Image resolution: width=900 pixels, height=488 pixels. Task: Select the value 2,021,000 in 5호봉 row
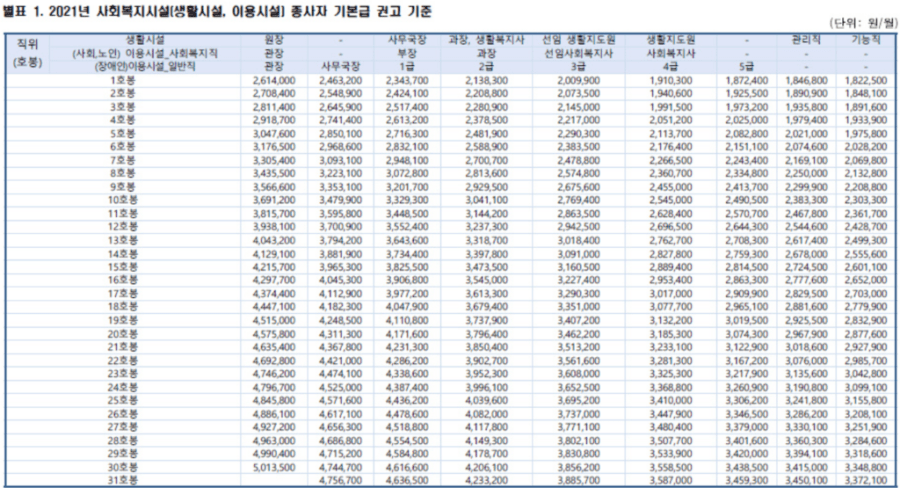click(x=806, y=134)
